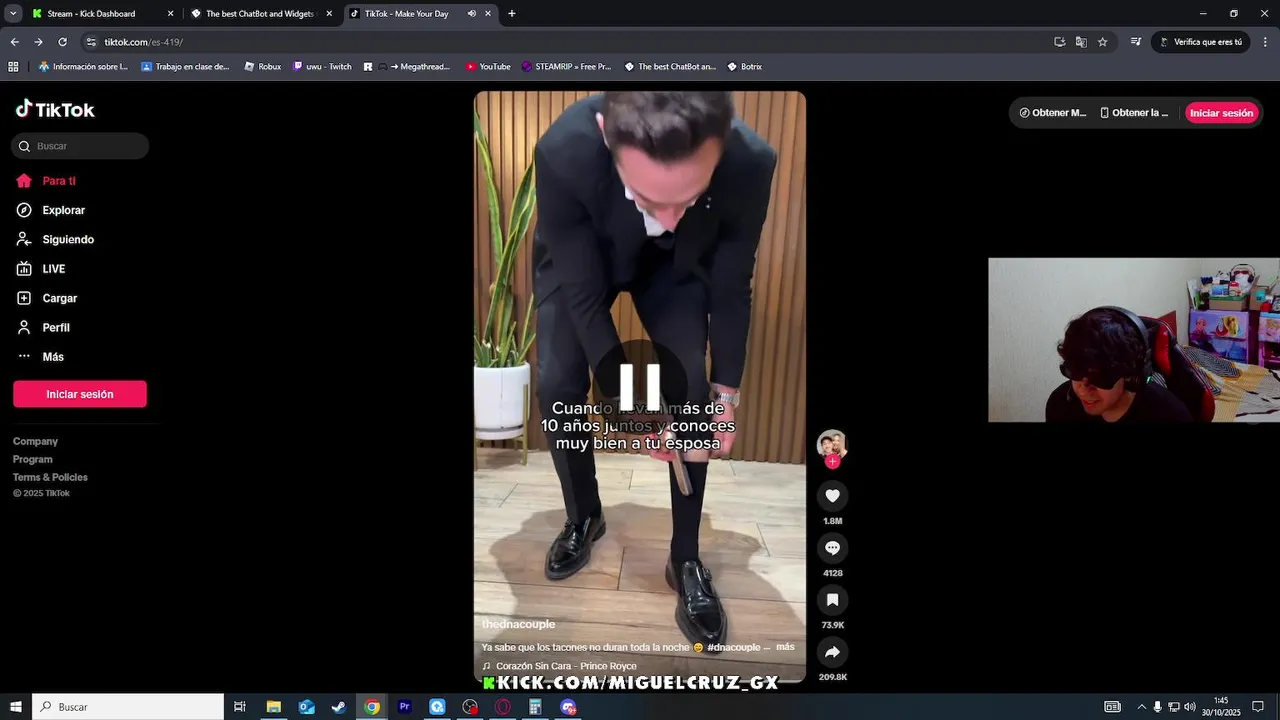Image resolution: width=1280 pixels, height=720 pixels.
Task: Open the Chrome three-dot menu
Action: click(1265, 42)
